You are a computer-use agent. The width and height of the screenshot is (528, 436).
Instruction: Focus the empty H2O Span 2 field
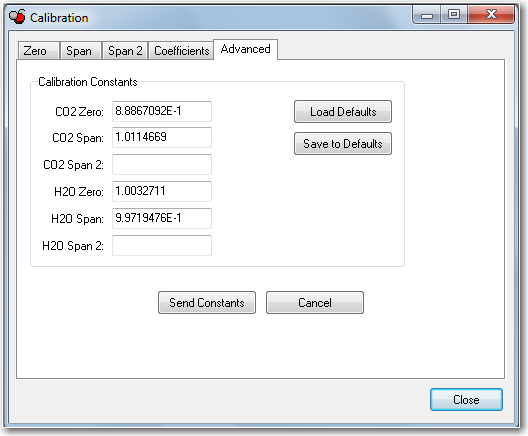[162, 245]
